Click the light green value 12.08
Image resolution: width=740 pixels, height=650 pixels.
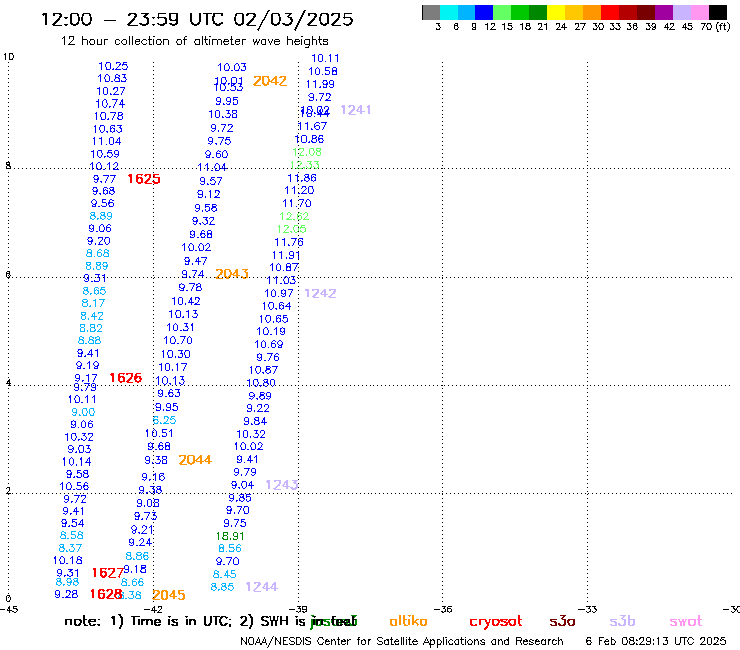click(307, 152)
